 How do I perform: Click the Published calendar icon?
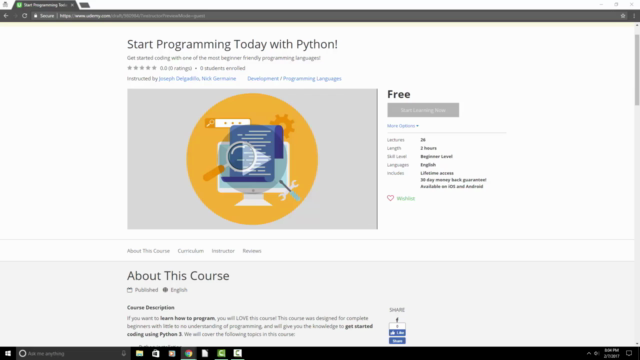click(130, 290)
